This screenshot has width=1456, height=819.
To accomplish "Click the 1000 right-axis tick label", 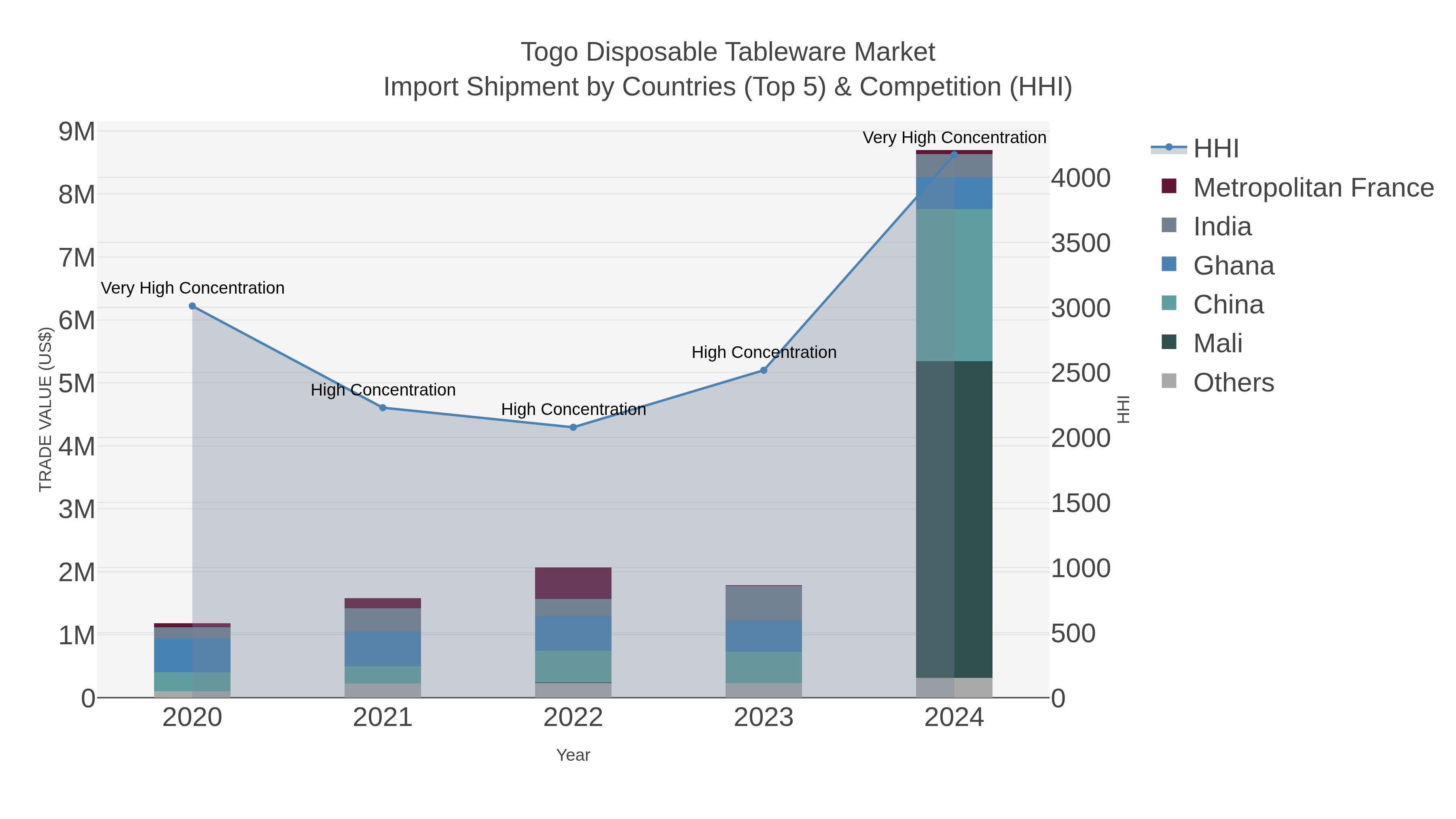I will point(1081,568).
